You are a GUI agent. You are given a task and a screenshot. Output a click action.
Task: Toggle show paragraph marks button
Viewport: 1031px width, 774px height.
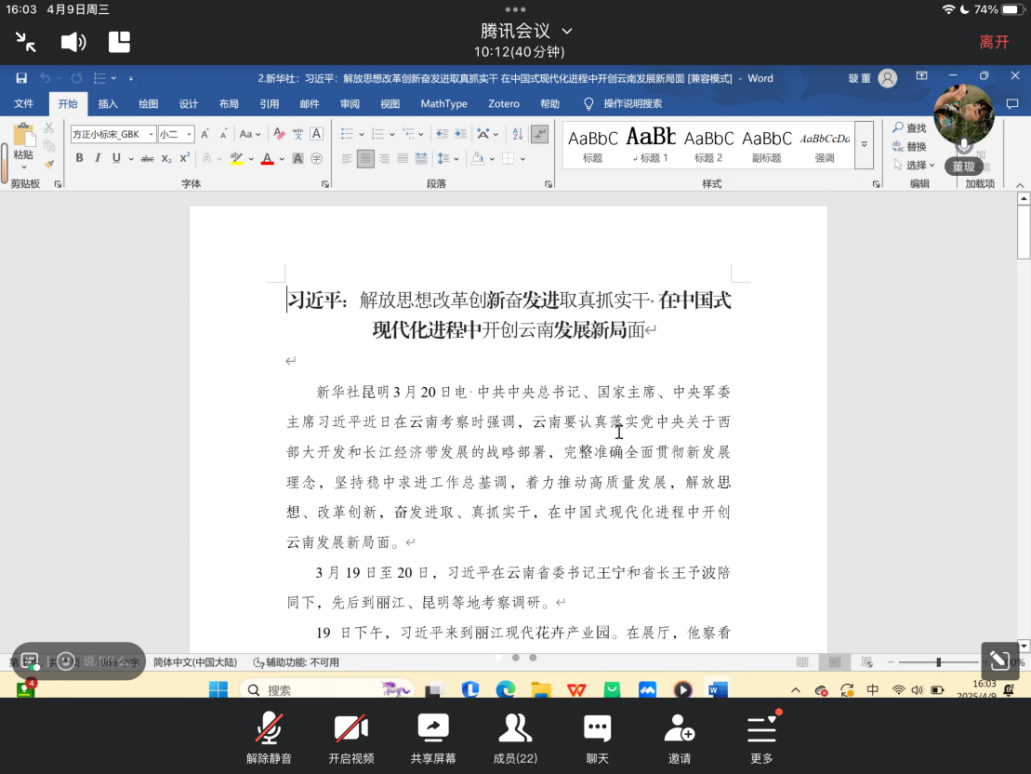[x=540, y=134]
